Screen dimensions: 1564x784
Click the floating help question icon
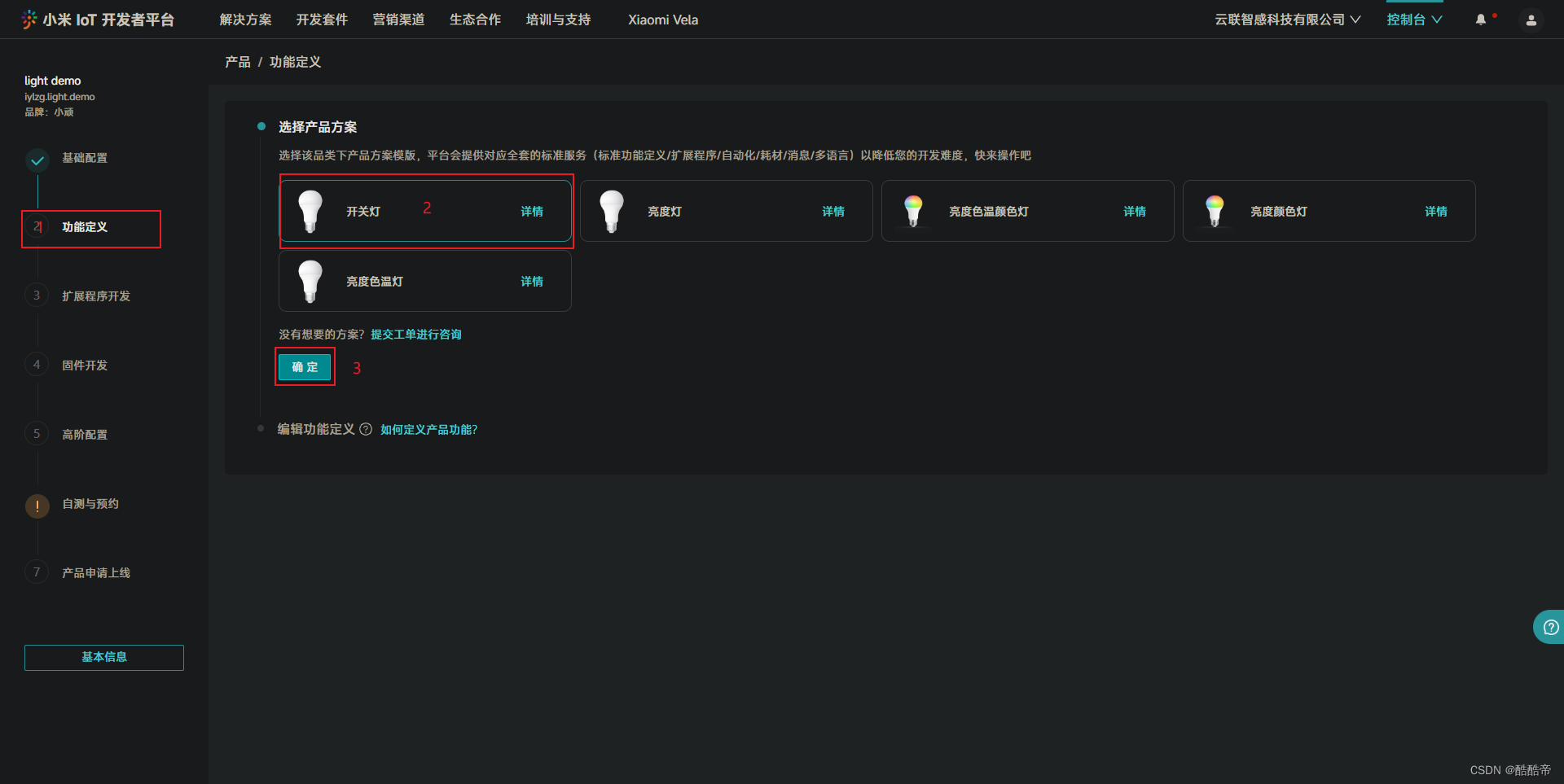1550,627
